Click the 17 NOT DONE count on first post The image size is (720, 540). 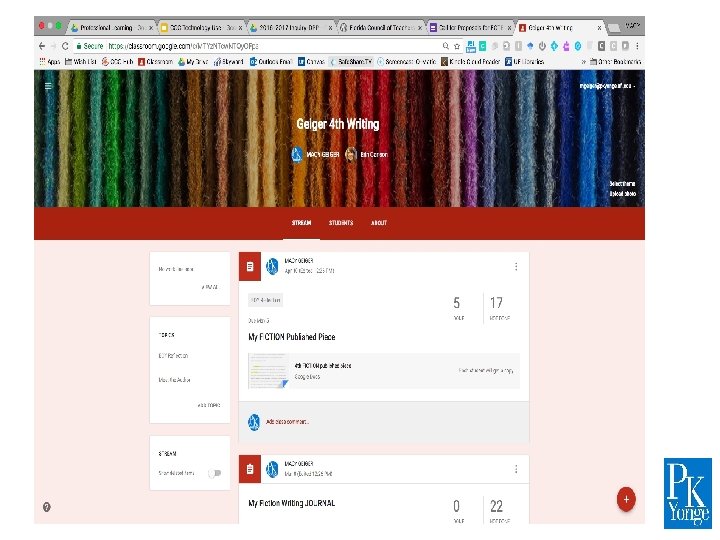(x=498, y=308)
